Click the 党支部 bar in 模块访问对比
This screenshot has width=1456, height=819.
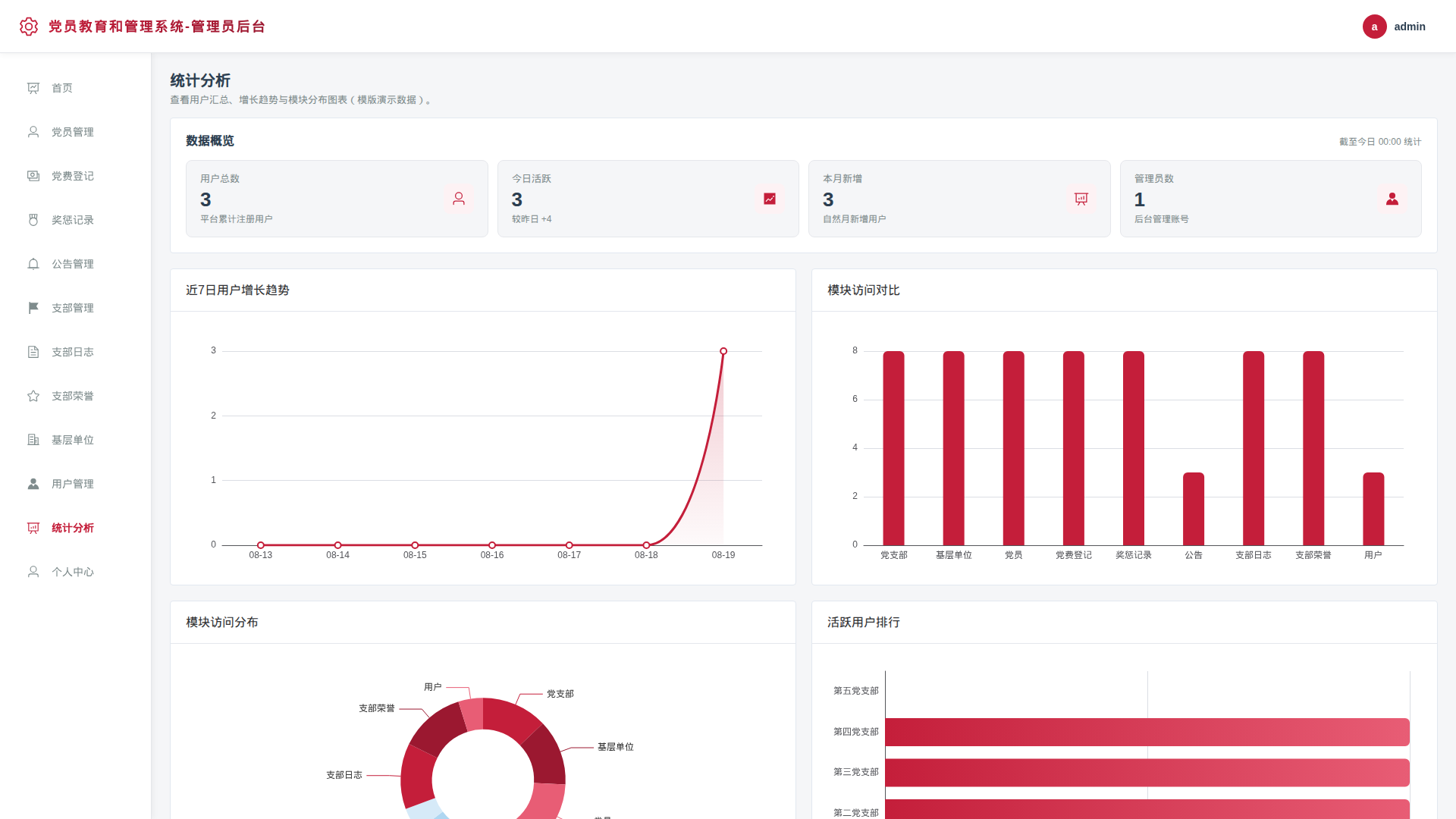pyautogui.click(x=893, y=448)
